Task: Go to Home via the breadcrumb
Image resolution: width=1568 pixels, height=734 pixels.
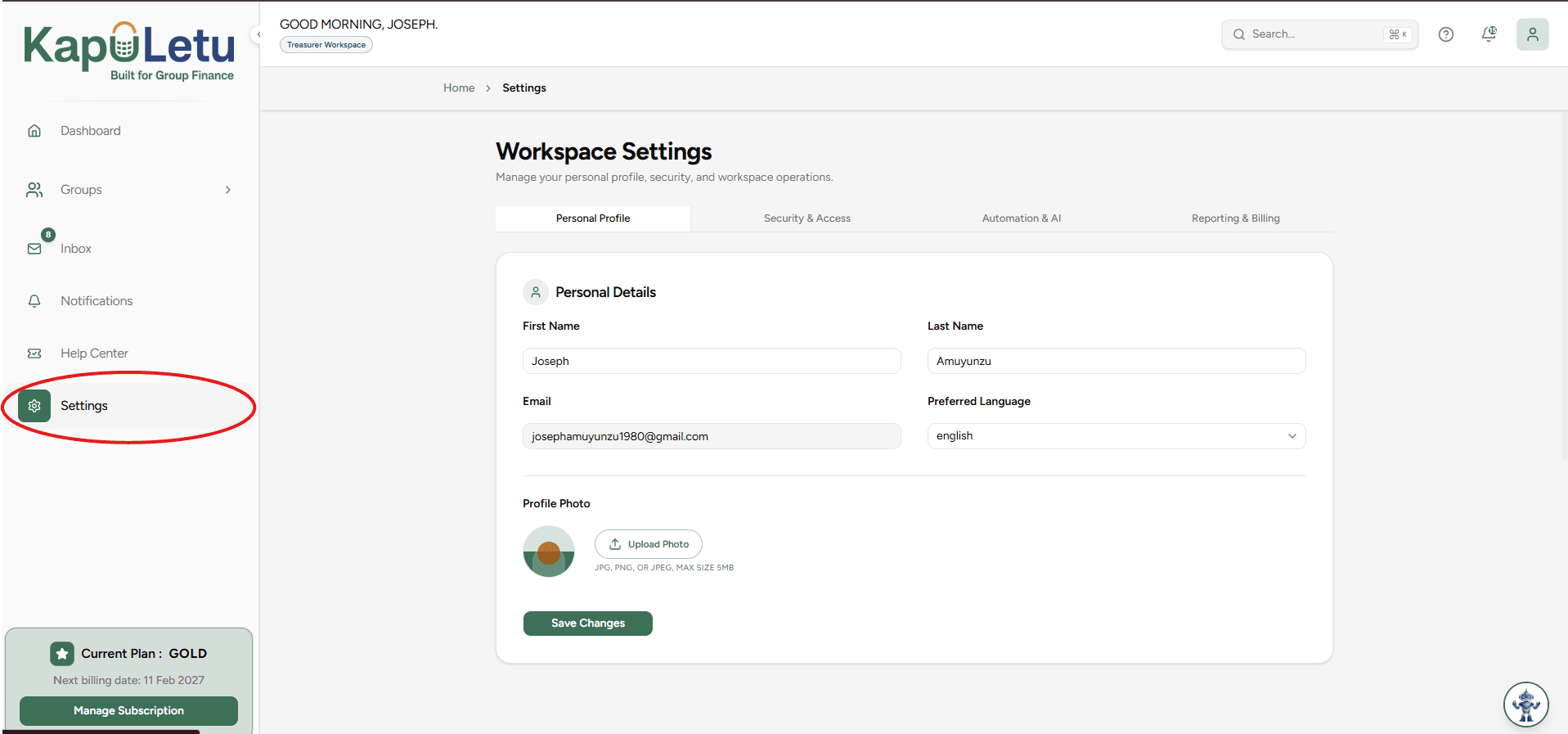Action: coord(459,88)
